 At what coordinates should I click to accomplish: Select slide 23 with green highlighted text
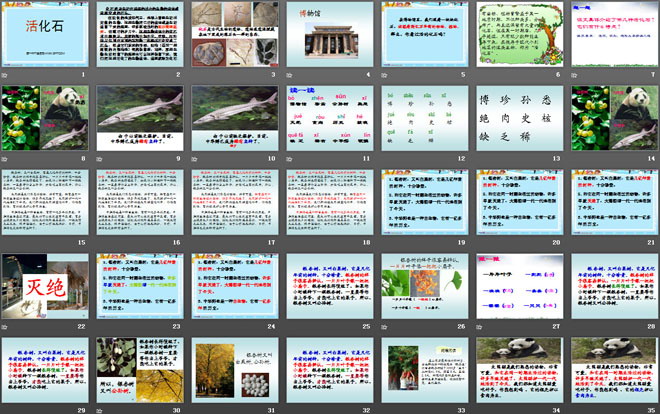(x=140, y=286)
